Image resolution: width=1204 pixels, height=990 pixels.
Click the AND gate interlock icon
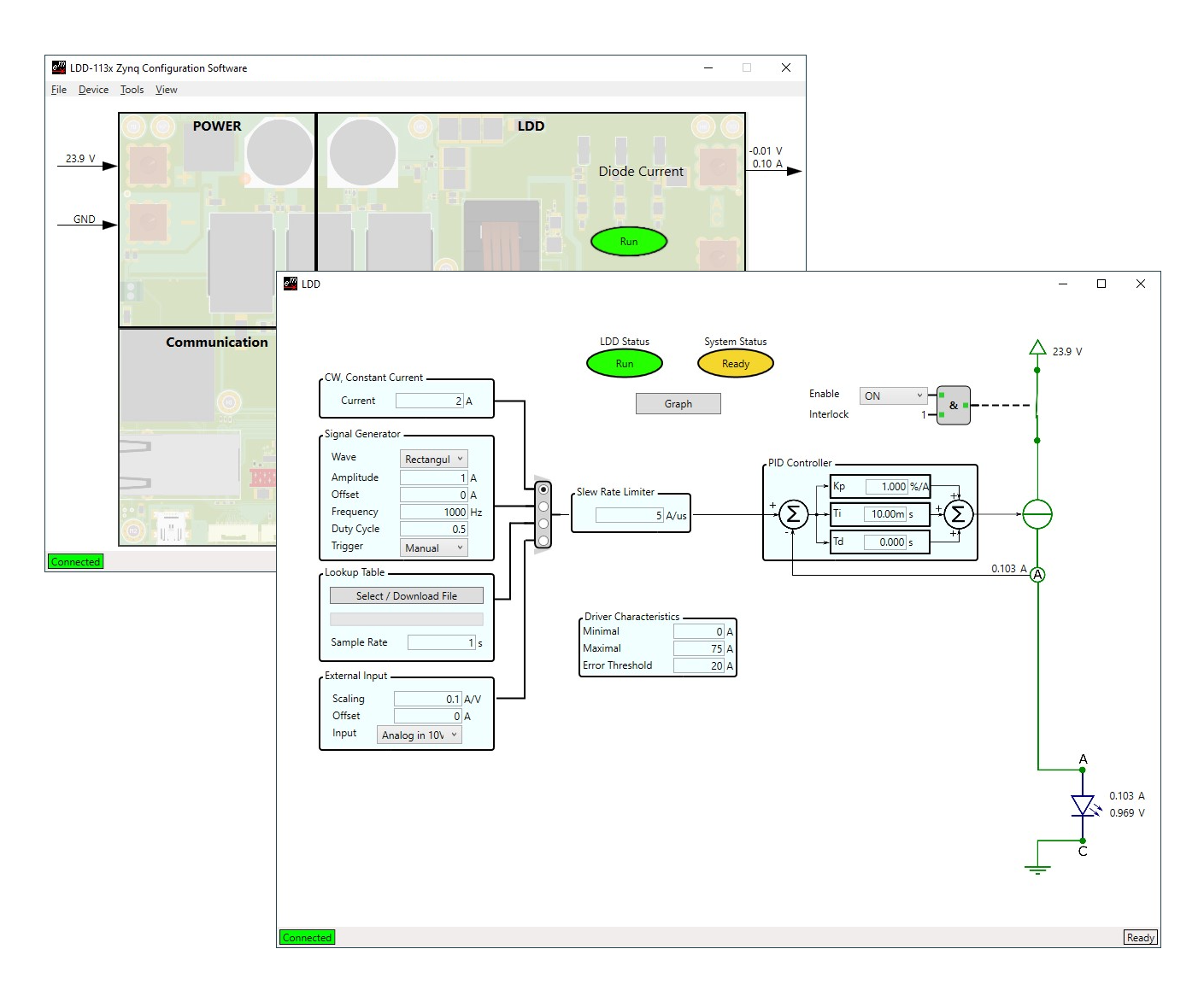point(954,405)
